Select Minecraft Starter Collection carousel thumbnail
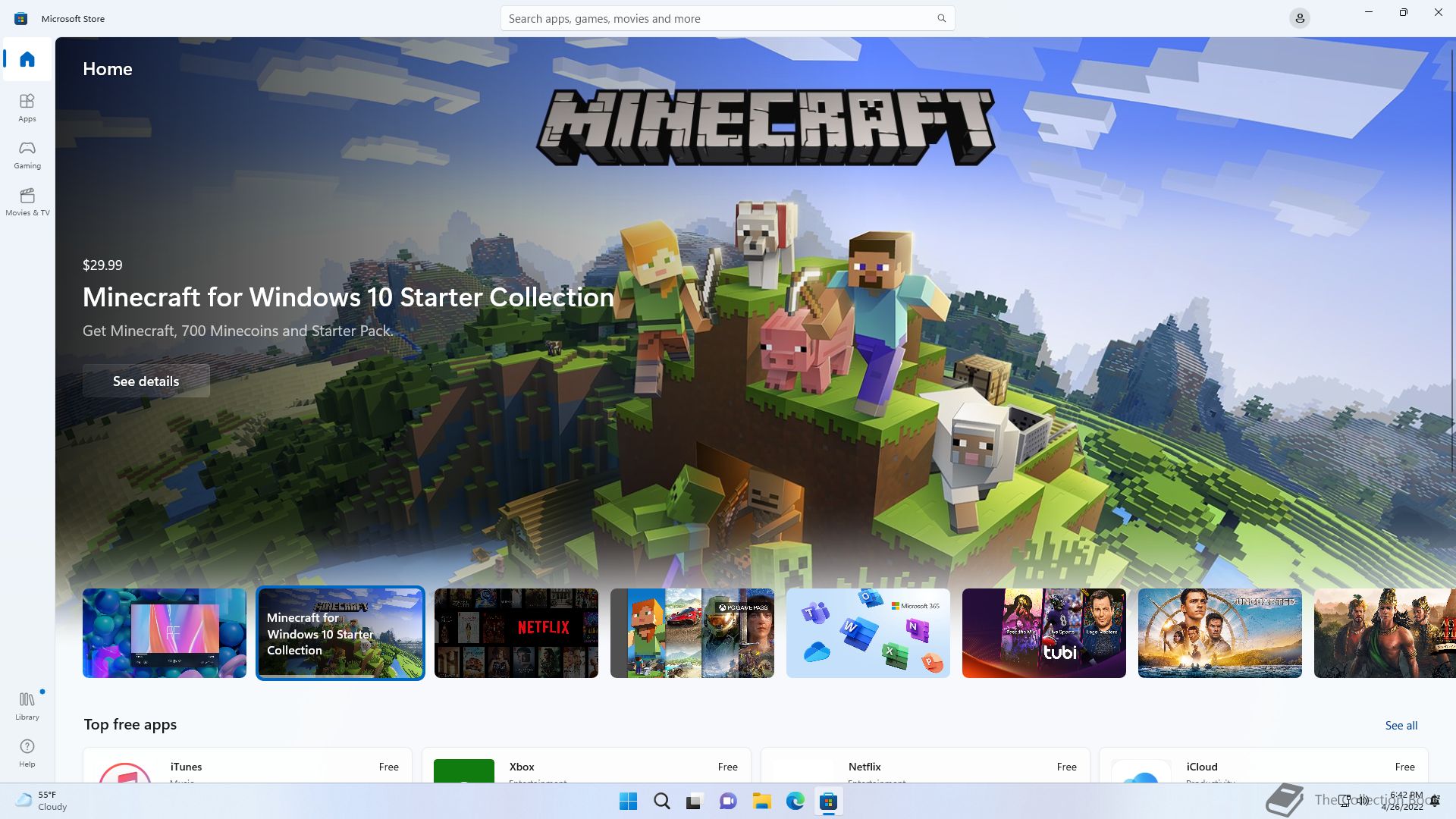Image resolution: width=1456 pixels, height=819 pixels. [x=340, y=633]
